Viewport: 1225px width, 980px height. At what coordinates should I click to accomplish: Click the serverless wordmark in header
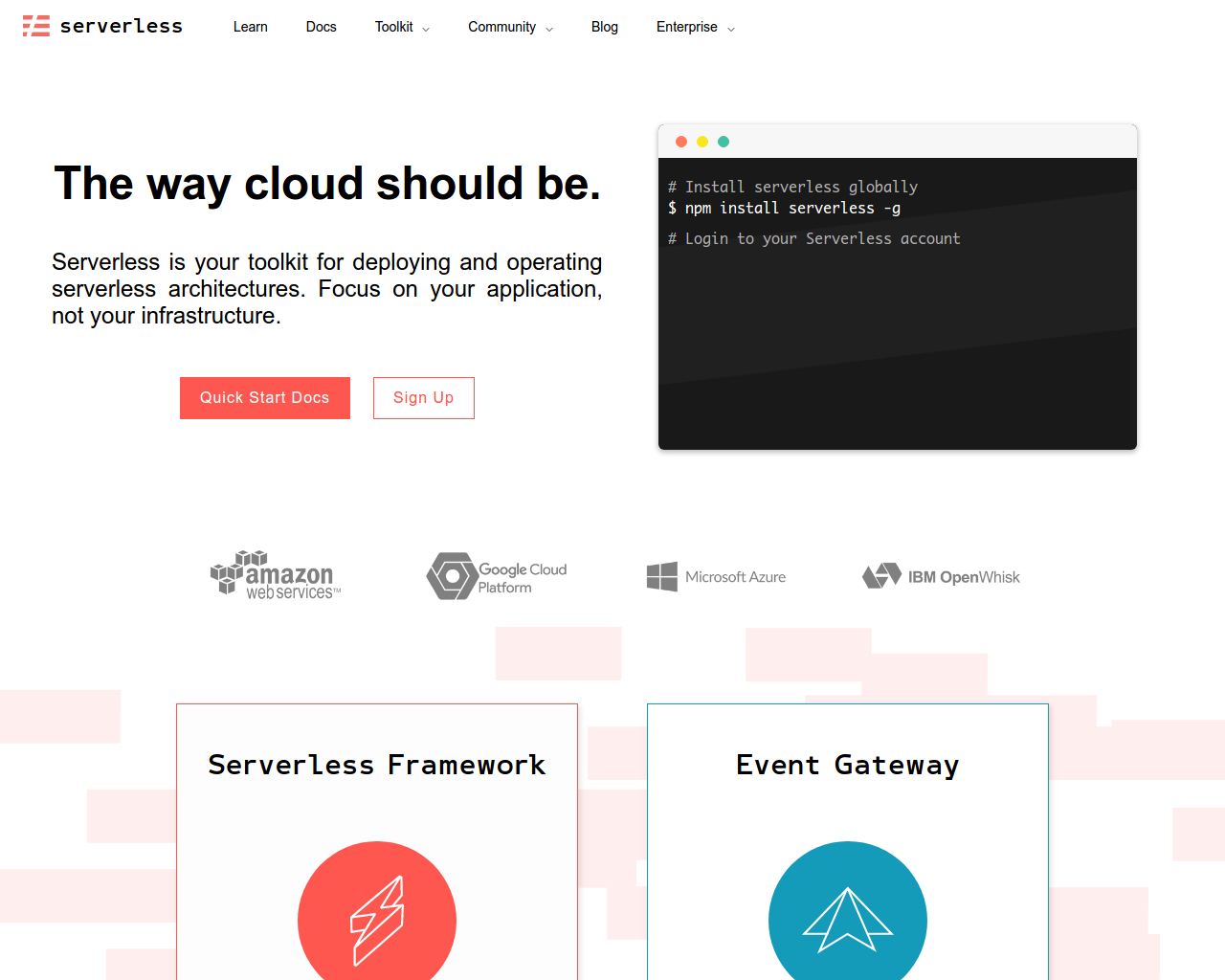(122, 27)
